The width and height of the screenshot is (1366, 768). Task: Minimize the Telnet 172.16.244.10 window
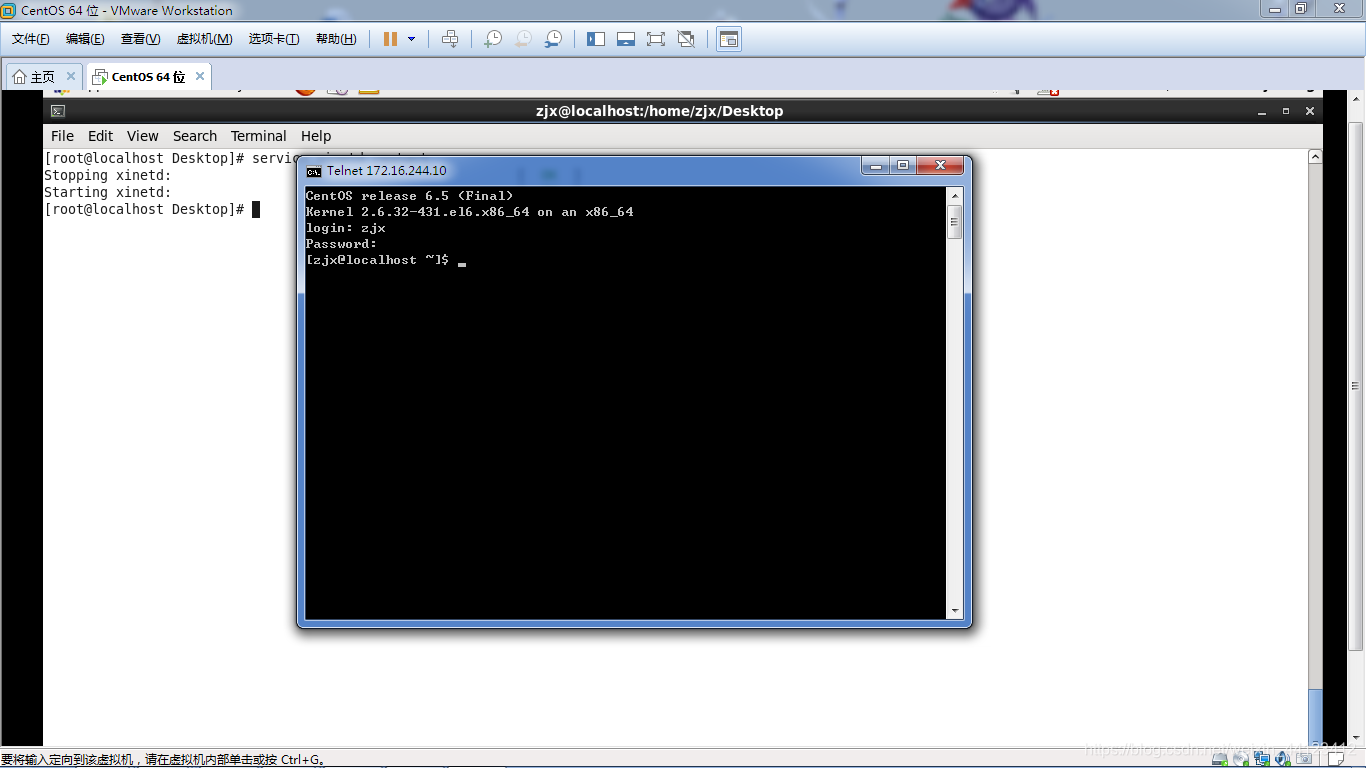[x=876, y=166]
